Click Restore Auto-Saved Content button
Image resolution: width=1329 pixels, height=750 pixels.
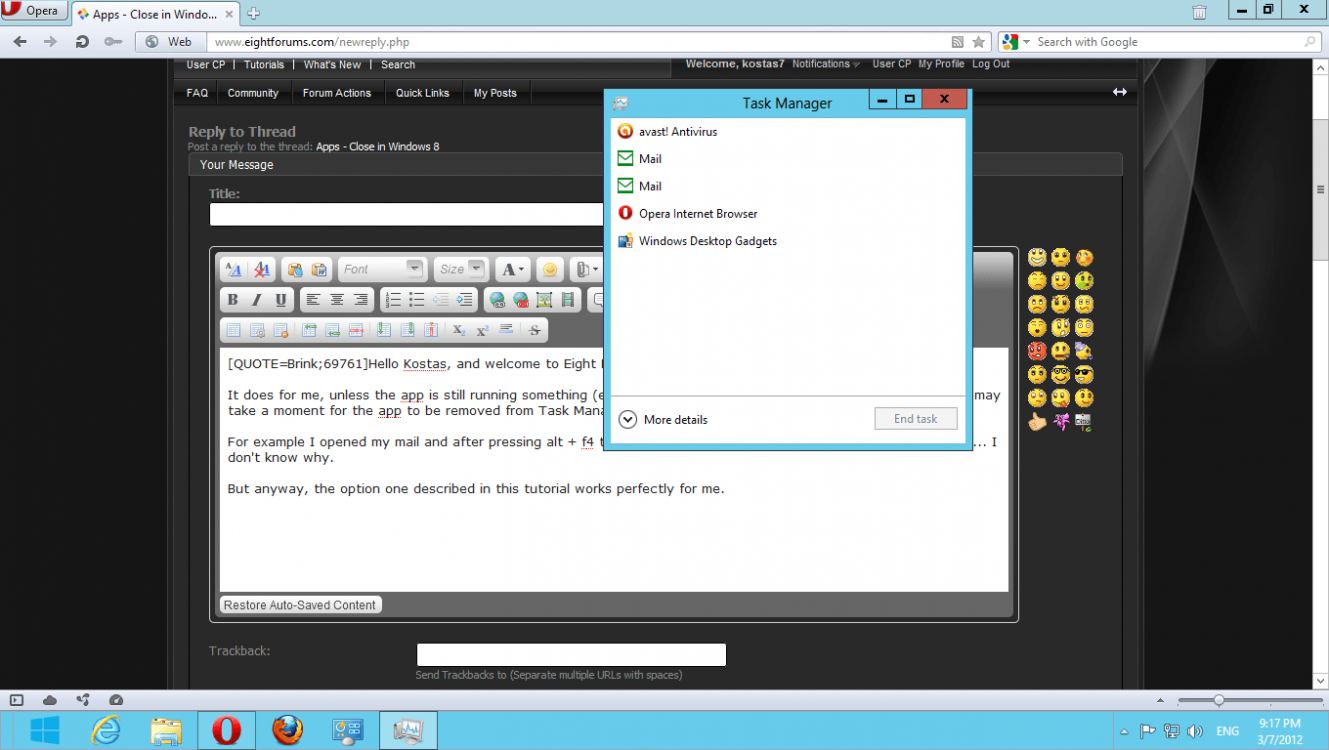300,605
